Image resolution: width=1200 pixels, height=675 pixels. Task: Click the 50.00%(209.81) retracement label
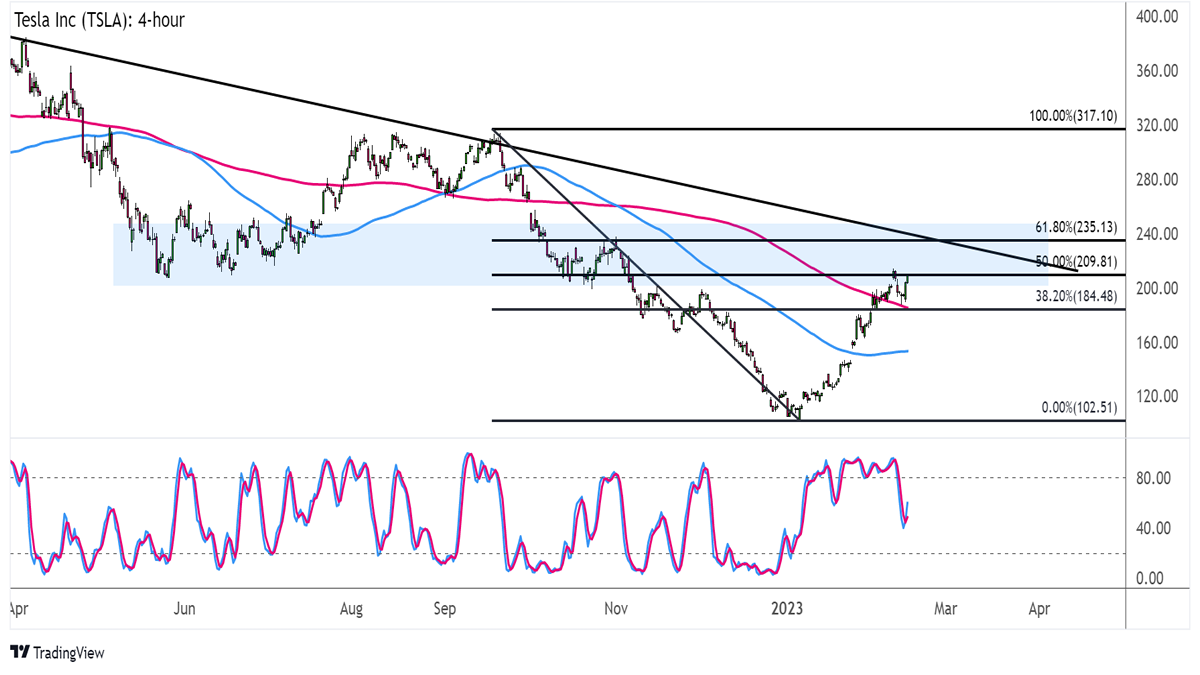click(1076, 262)
